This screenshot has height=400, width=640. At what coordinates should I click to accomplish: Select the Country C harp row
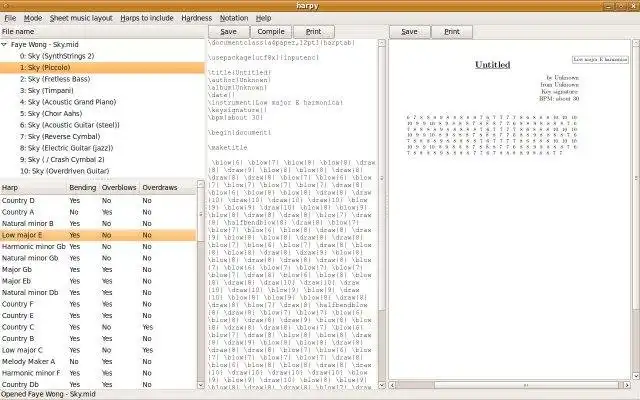pyautogui.click(x=98, y=327)
